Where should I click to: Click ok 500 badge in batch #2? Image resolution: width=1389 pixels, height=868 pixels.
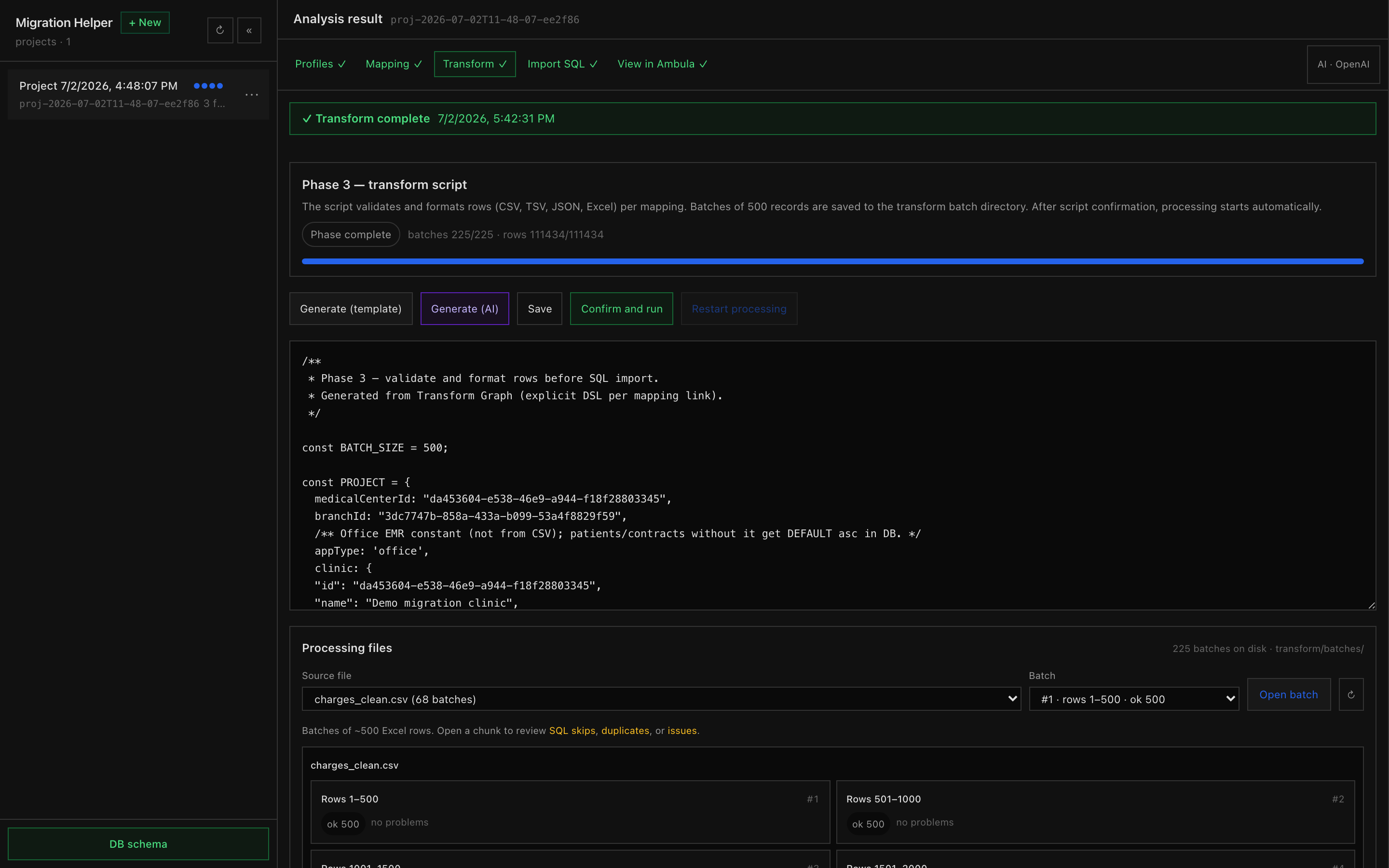point(868,824)
